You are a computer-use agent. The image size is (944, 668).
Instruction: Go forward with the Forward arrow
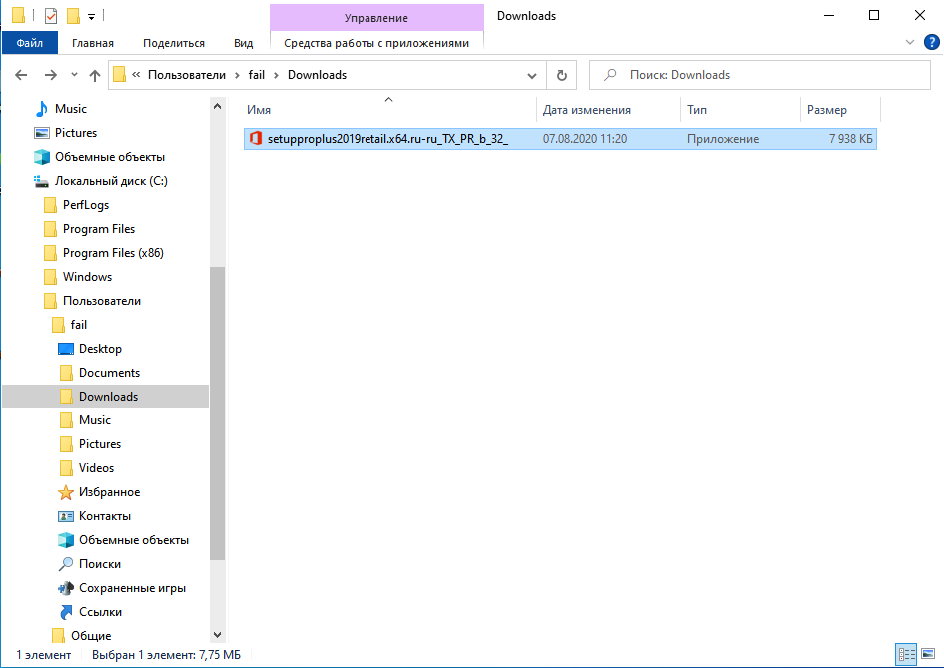pyautogui.click(x=51, y=75)
